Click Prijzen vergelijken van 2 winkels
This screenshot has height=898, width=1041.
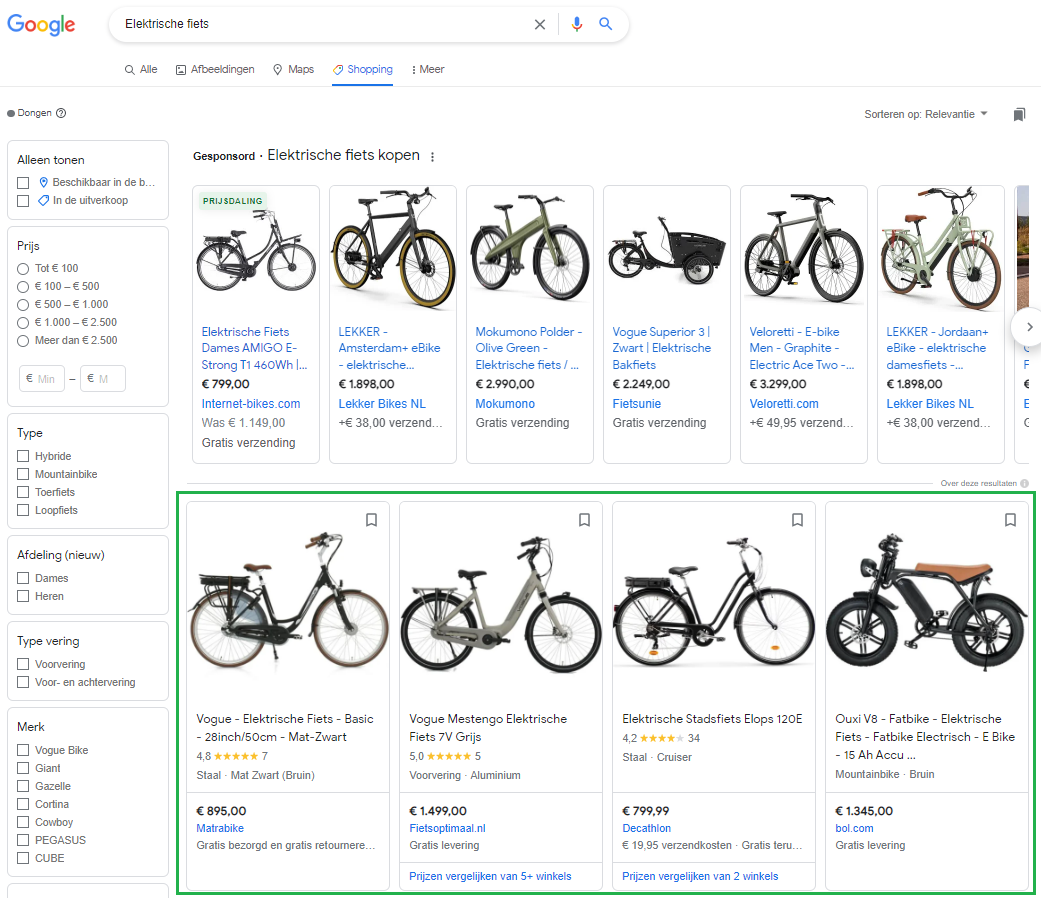point(700,876)
